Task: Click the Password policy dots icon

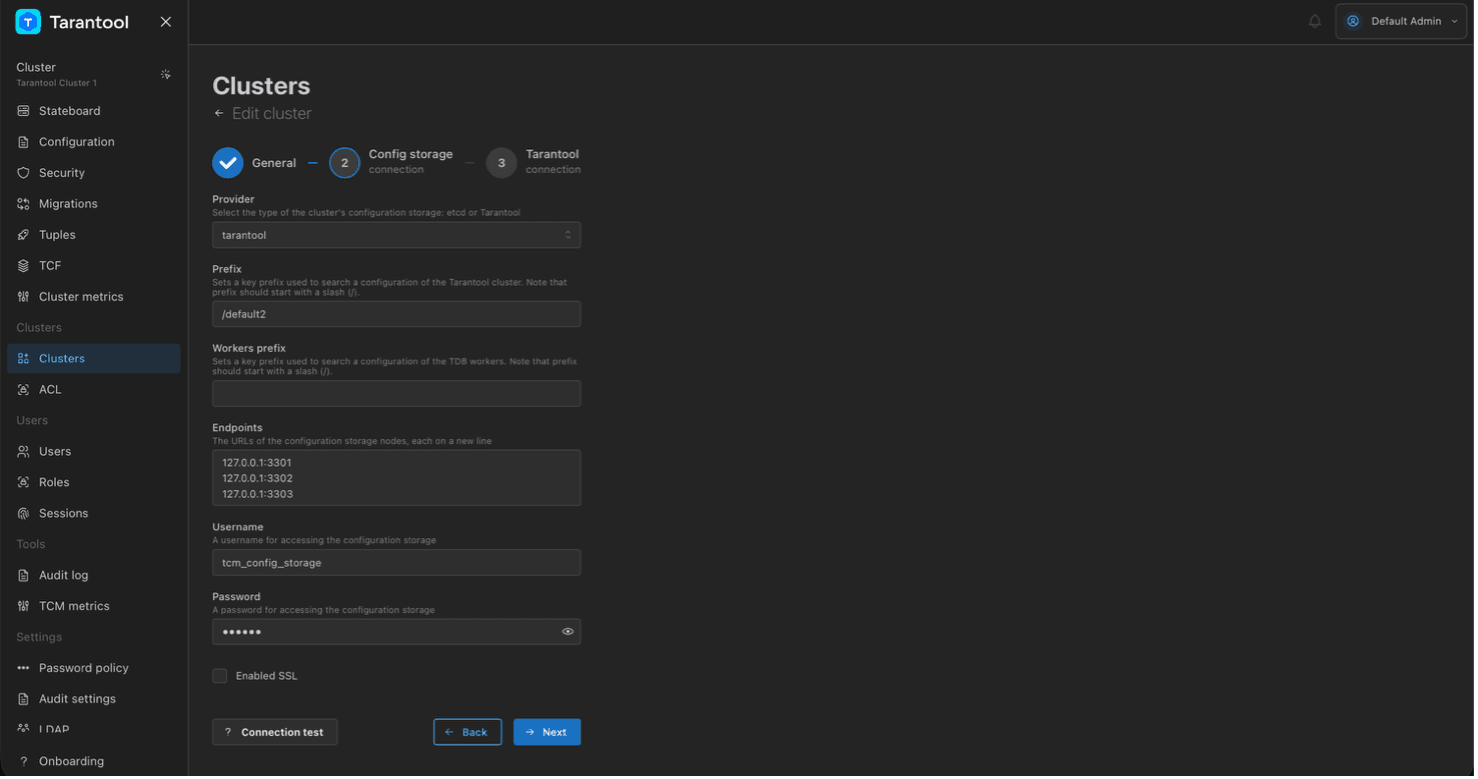Action: click(x=24, y=669)
